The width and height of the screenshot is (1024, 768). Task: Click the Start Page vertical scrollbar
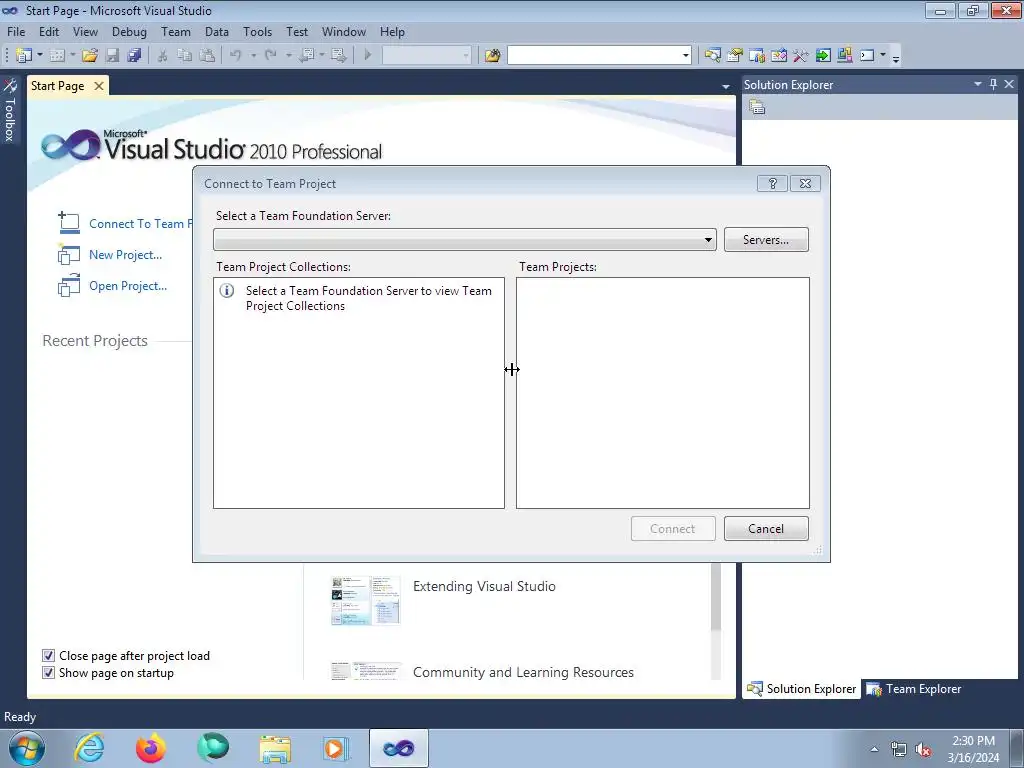point(715,620)
